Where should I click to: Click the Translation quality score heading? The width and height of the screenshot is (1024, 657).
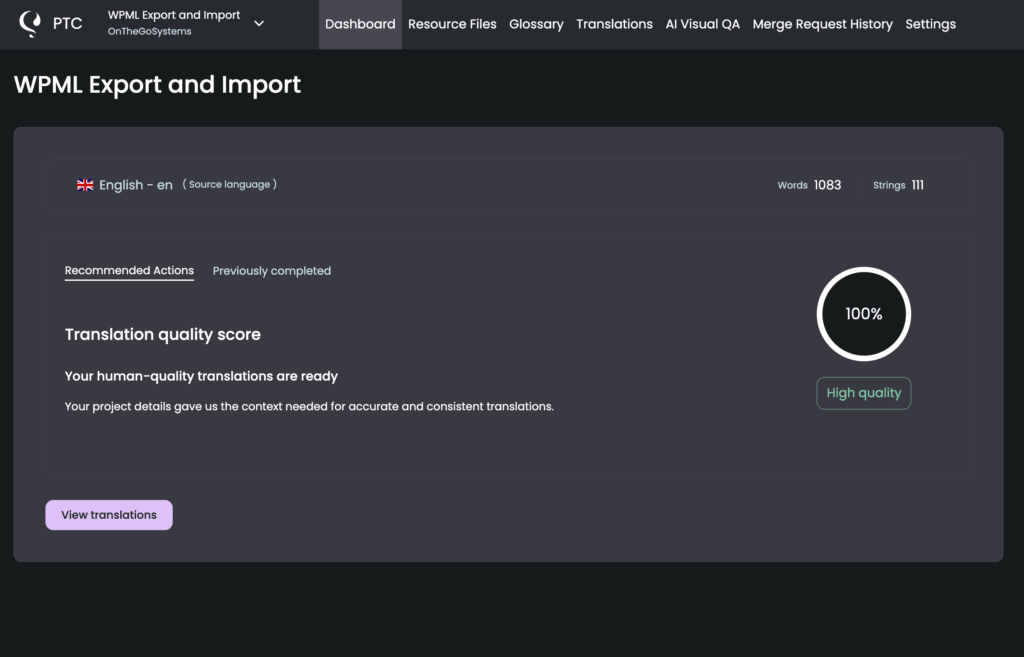click(163, 334)
